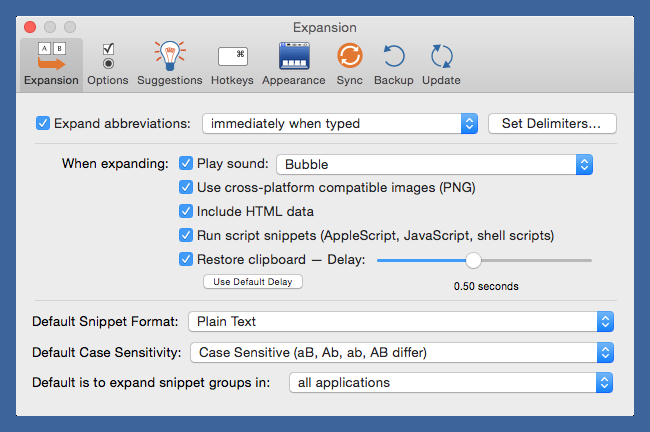Uncheck the Play sound option

[x=186, y=164]
